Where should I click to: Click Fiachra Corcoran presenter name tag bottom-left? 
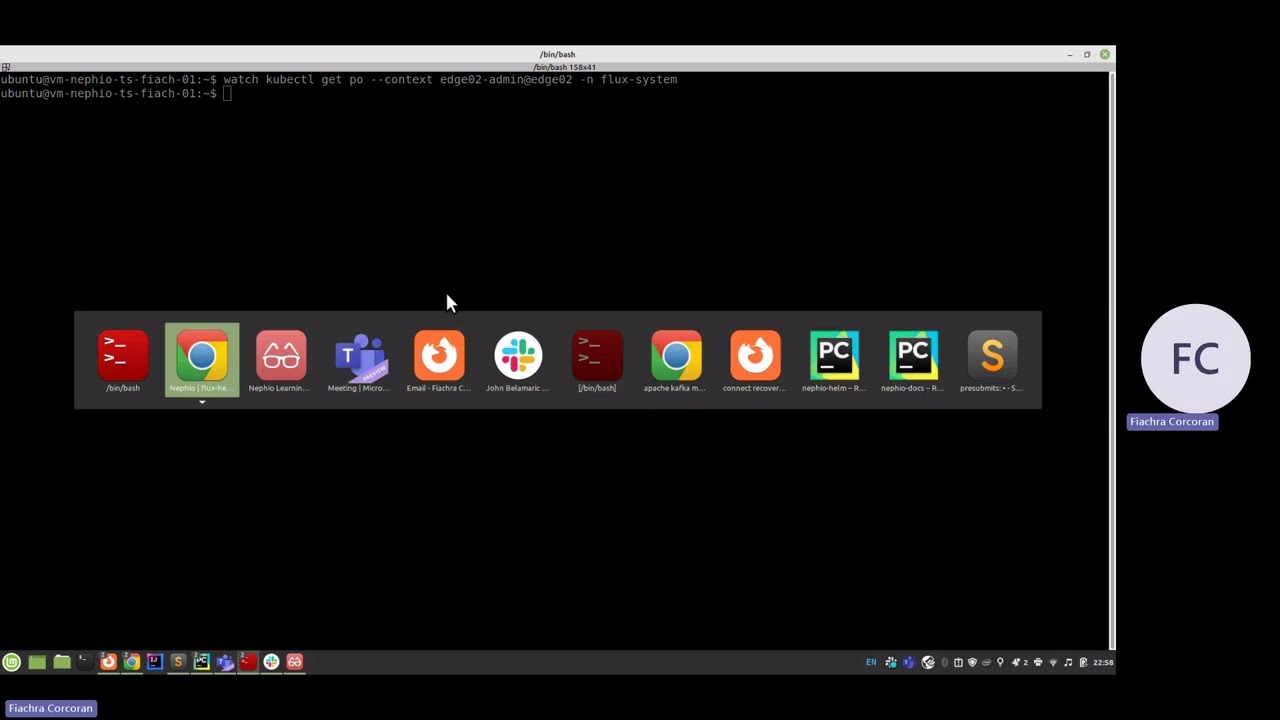point(50,708)
